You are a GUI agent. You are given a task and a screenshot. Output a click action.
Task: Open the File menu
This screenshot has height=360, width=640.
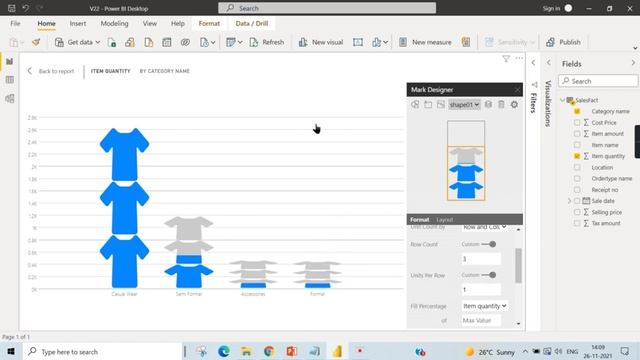click(15, 24)
